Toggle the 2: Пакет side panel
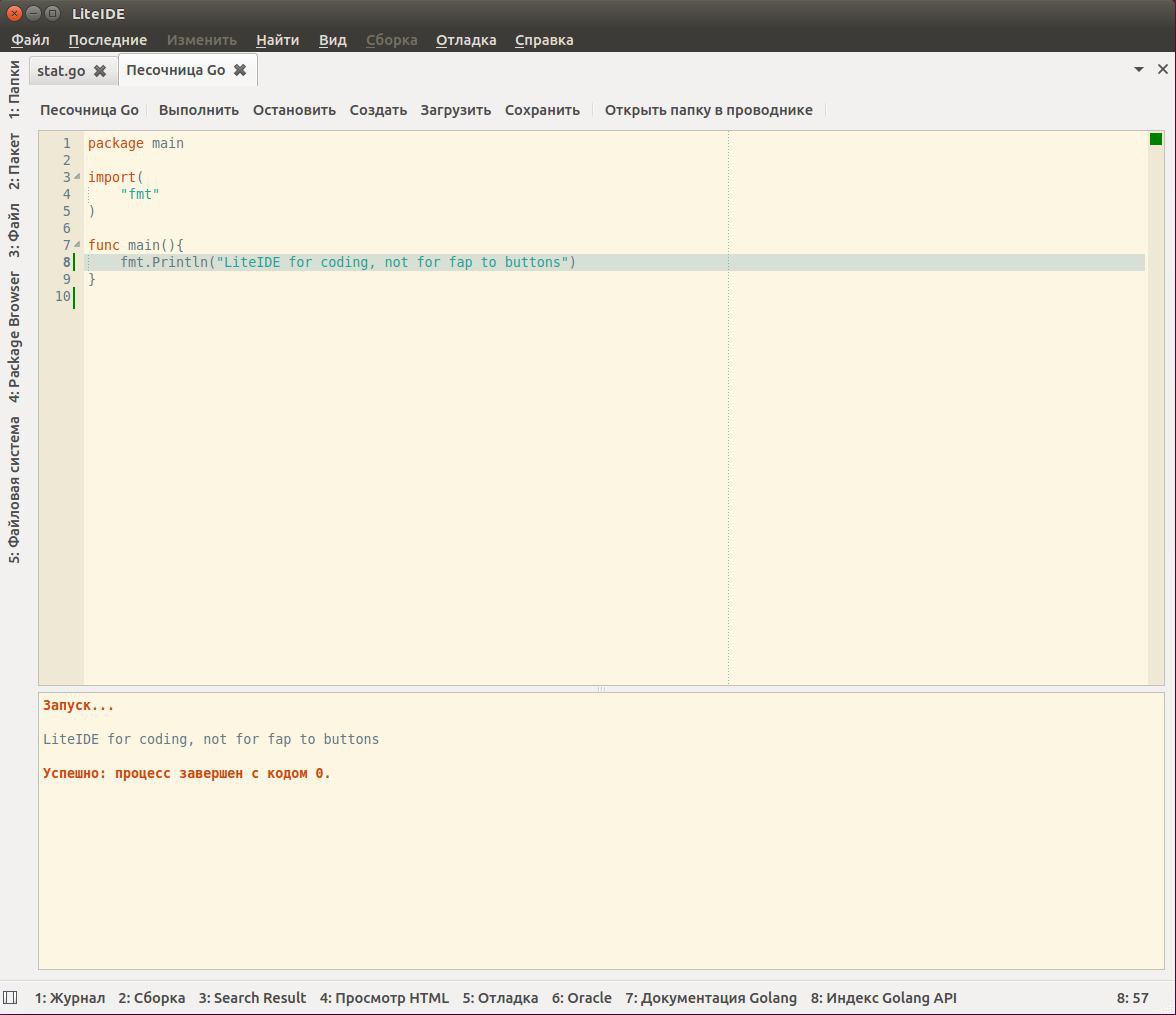This screenshot has height=1015, width=1176. tap(14, 161)
